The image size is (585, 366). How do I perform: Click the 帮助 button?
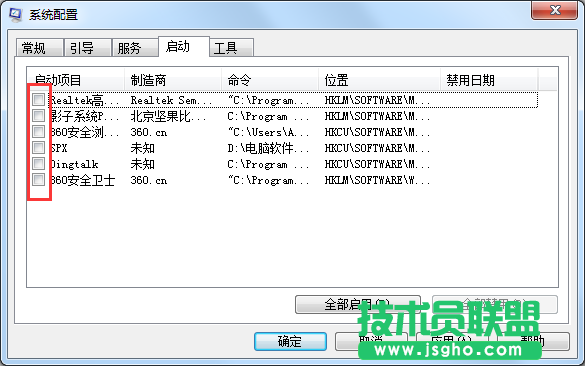point(533,341)
